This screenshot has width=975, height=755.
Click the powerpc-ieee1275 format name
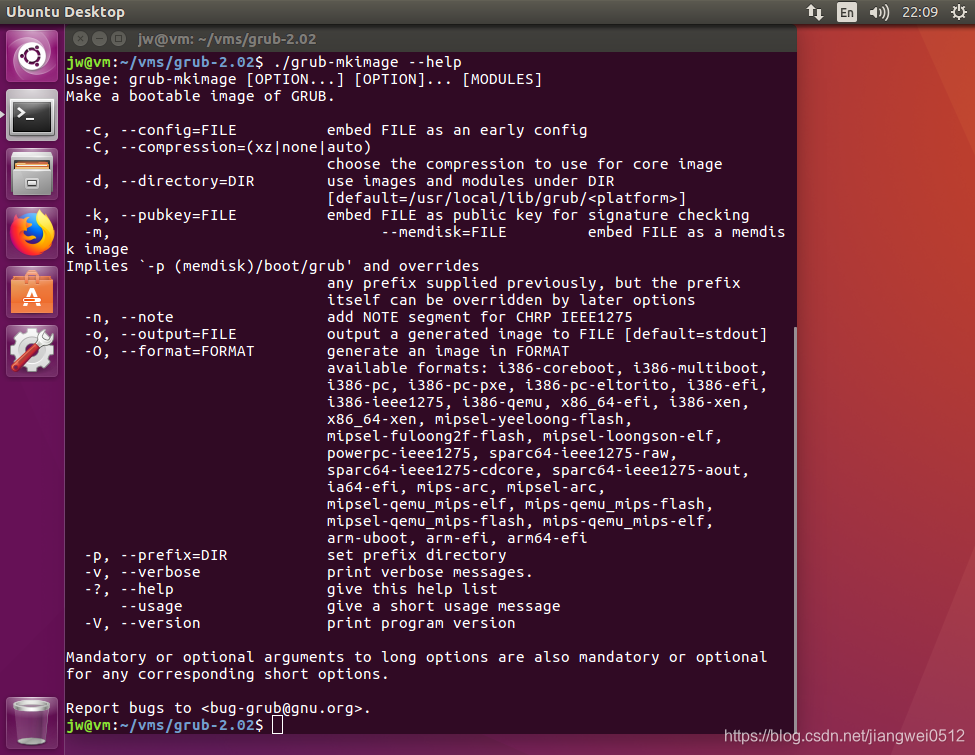pyautogui.click(x=399, y=453)
